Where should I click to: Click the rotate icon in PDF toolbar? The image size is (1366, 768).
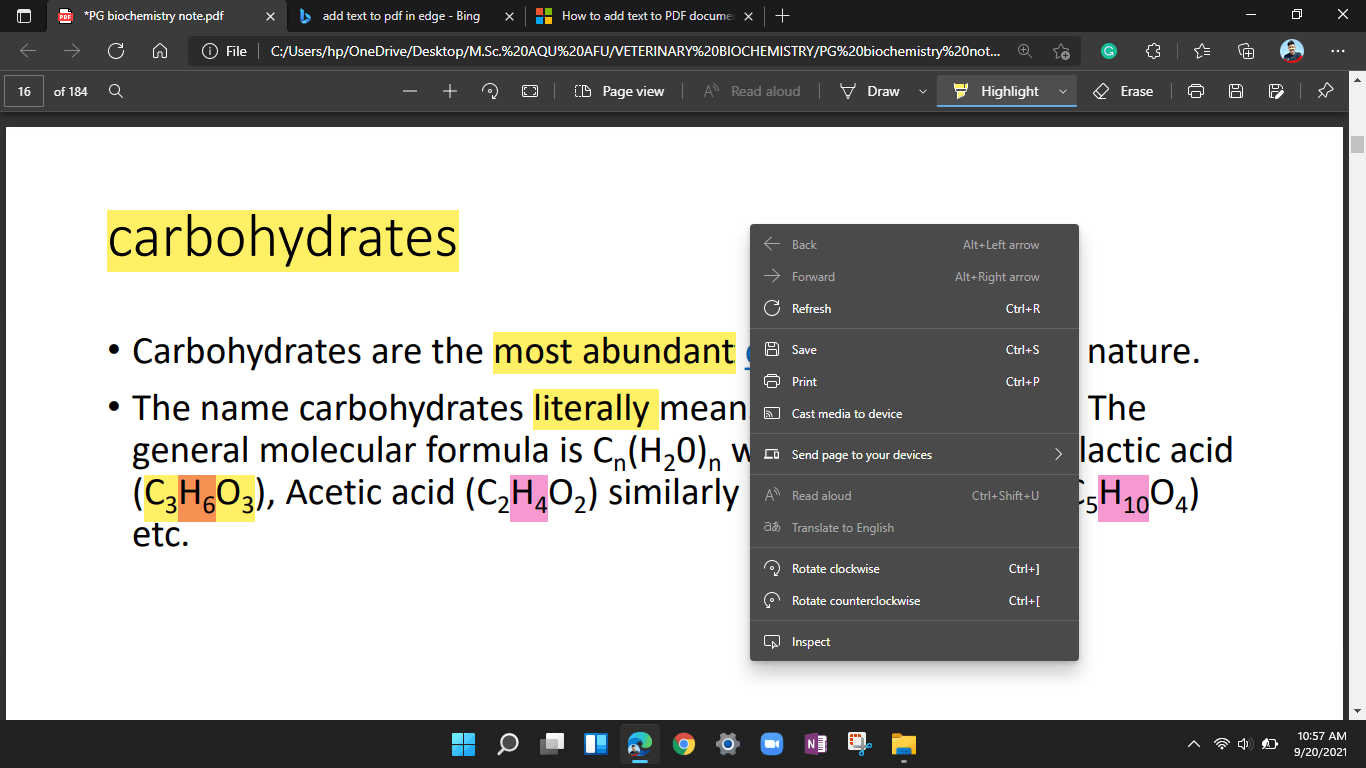(x=490, y=91)
